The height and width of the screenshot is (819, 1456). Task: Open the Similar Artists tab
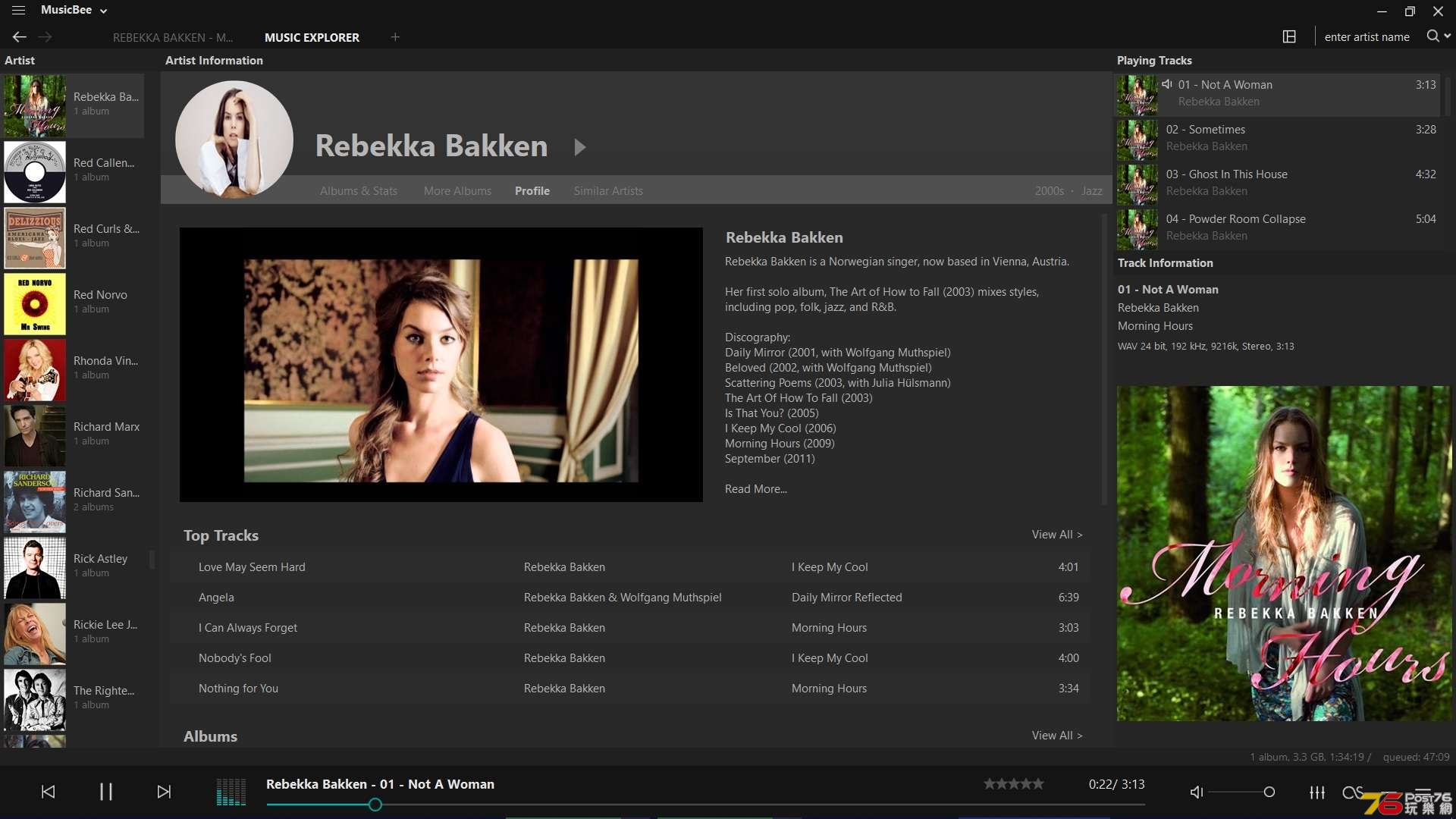pyautogui.click(x=608, y=191)
